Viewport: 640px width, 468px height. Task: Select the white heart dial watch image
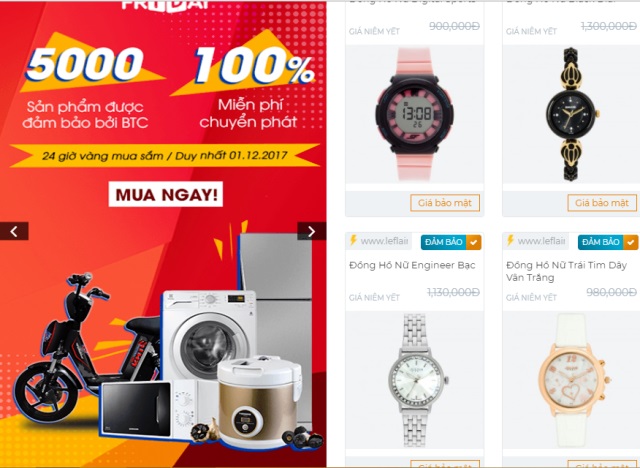pyautogui.click(x=571, y=380)
